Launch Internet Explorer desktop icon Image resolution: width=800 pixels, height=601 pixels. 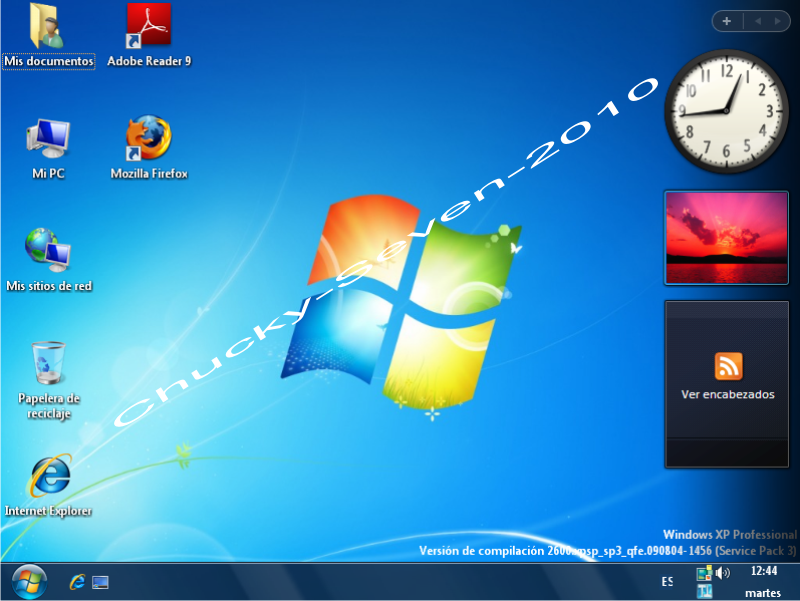pyautogui.click(x=50, y=475)
